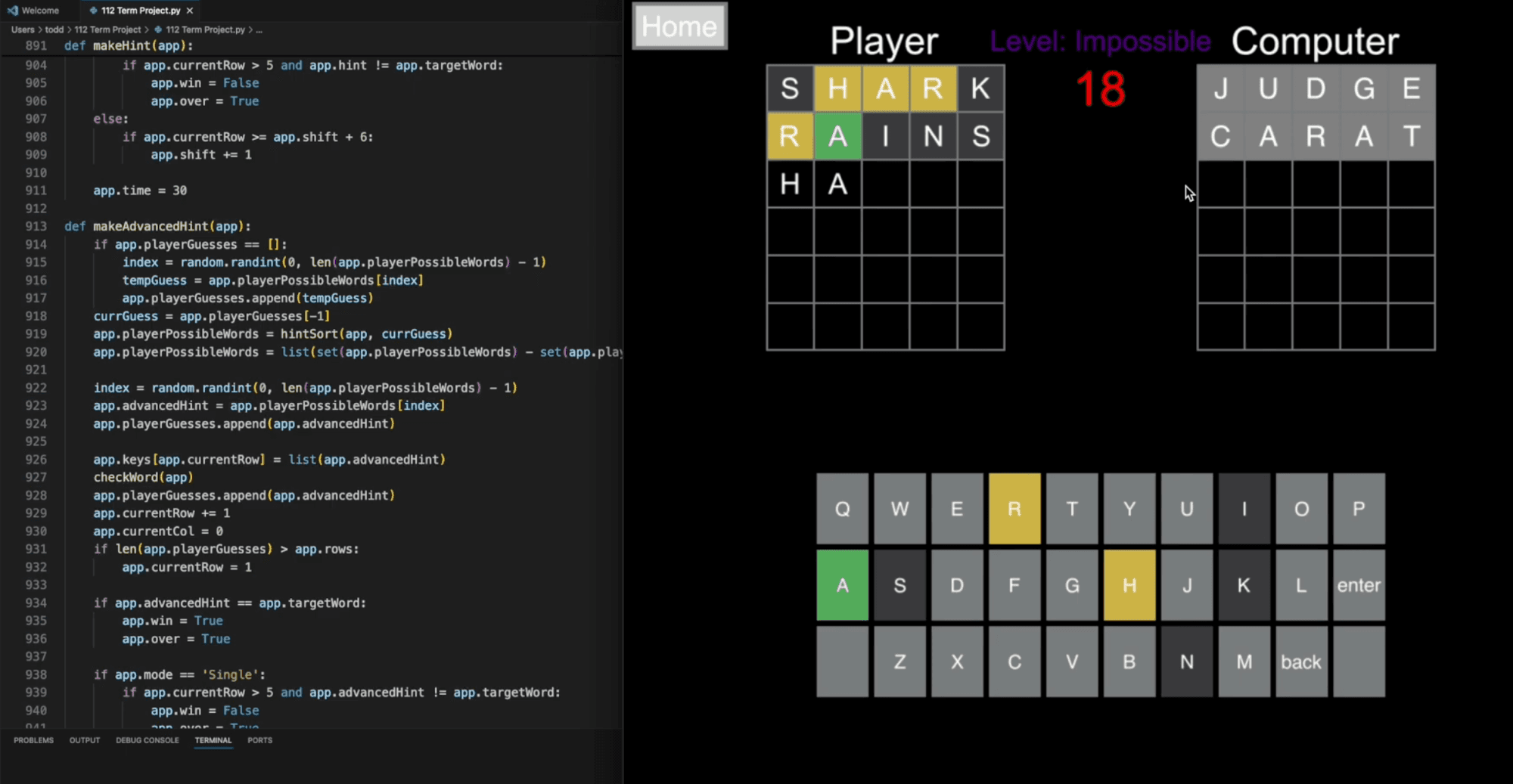1513x784 pixels.
Task: Select the yellow R key
Action: 1014,509
